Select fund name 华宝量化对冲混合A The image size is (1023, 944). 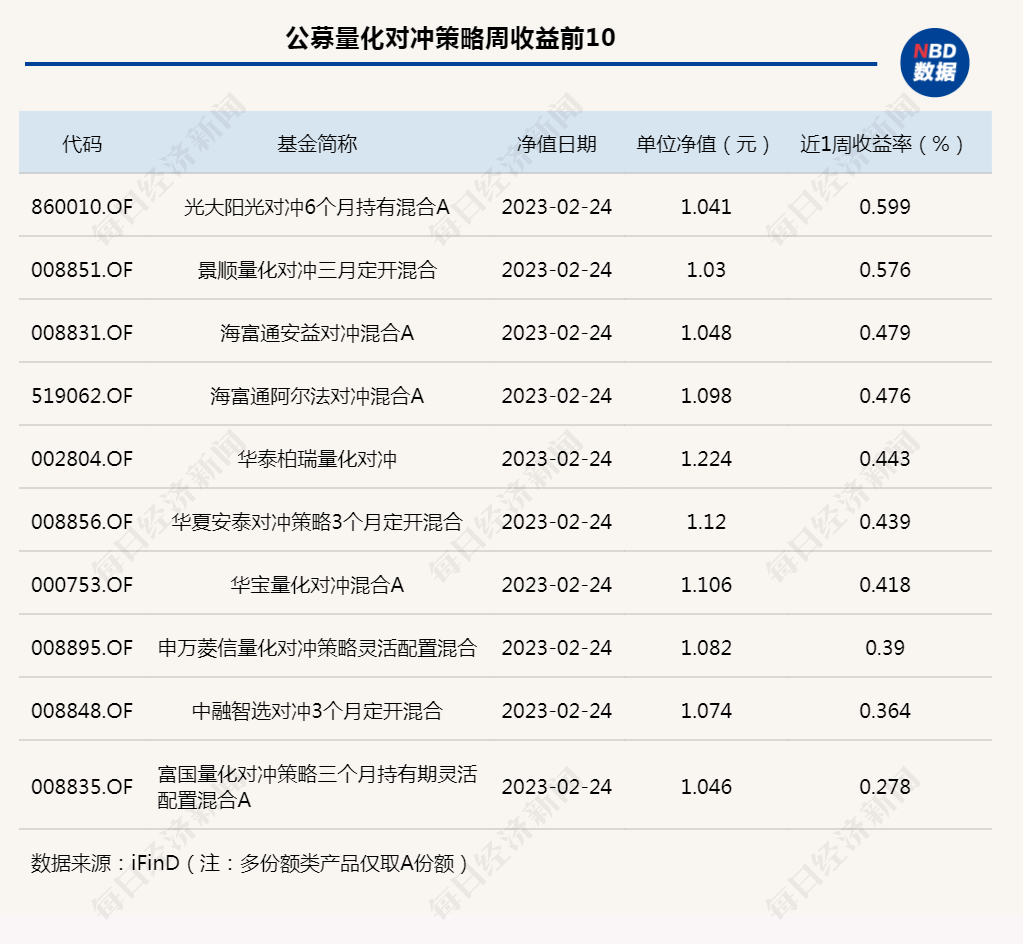317,585
